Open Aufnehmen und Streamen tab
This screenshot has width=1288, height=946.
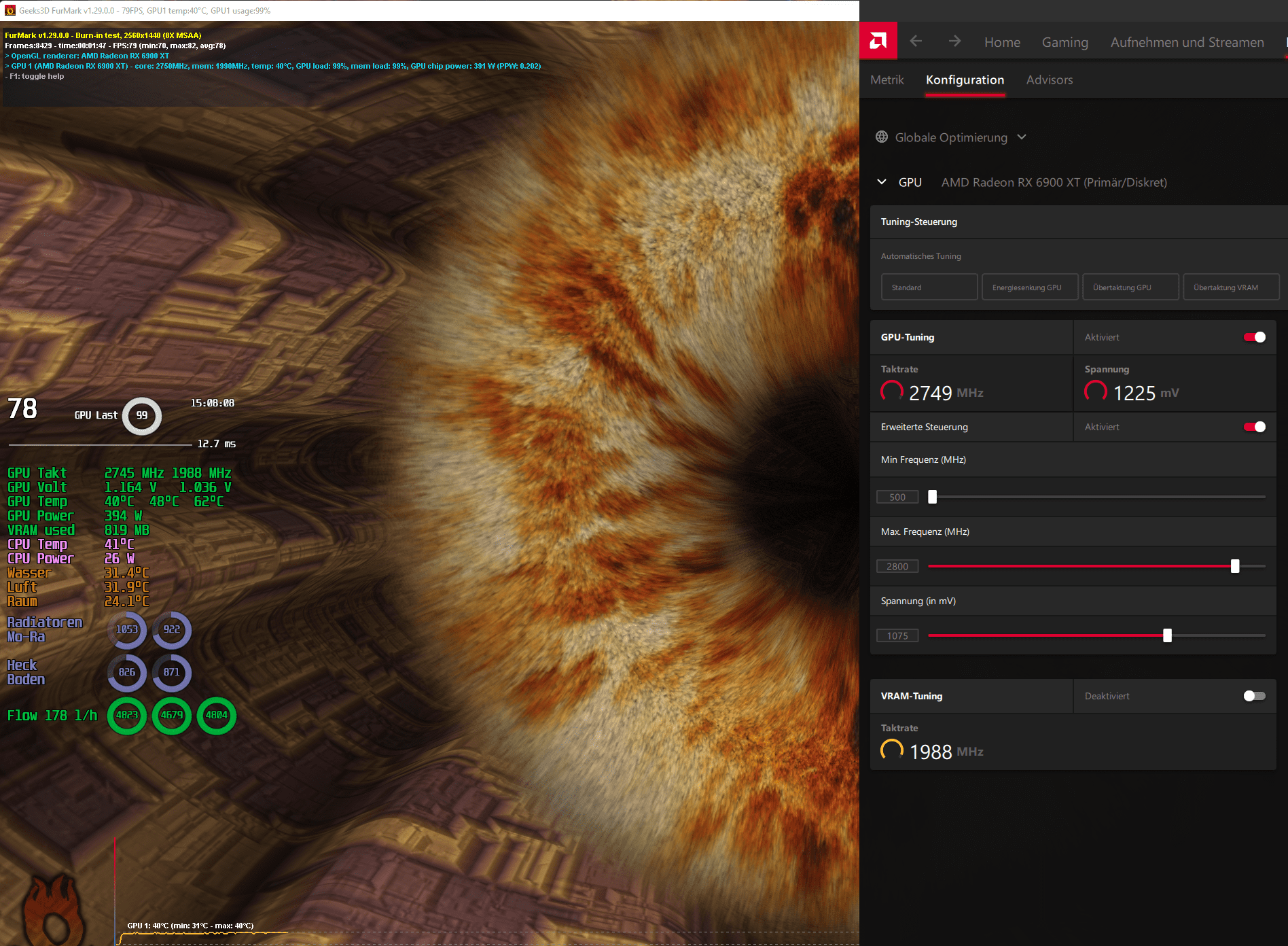pos(1187,42)
